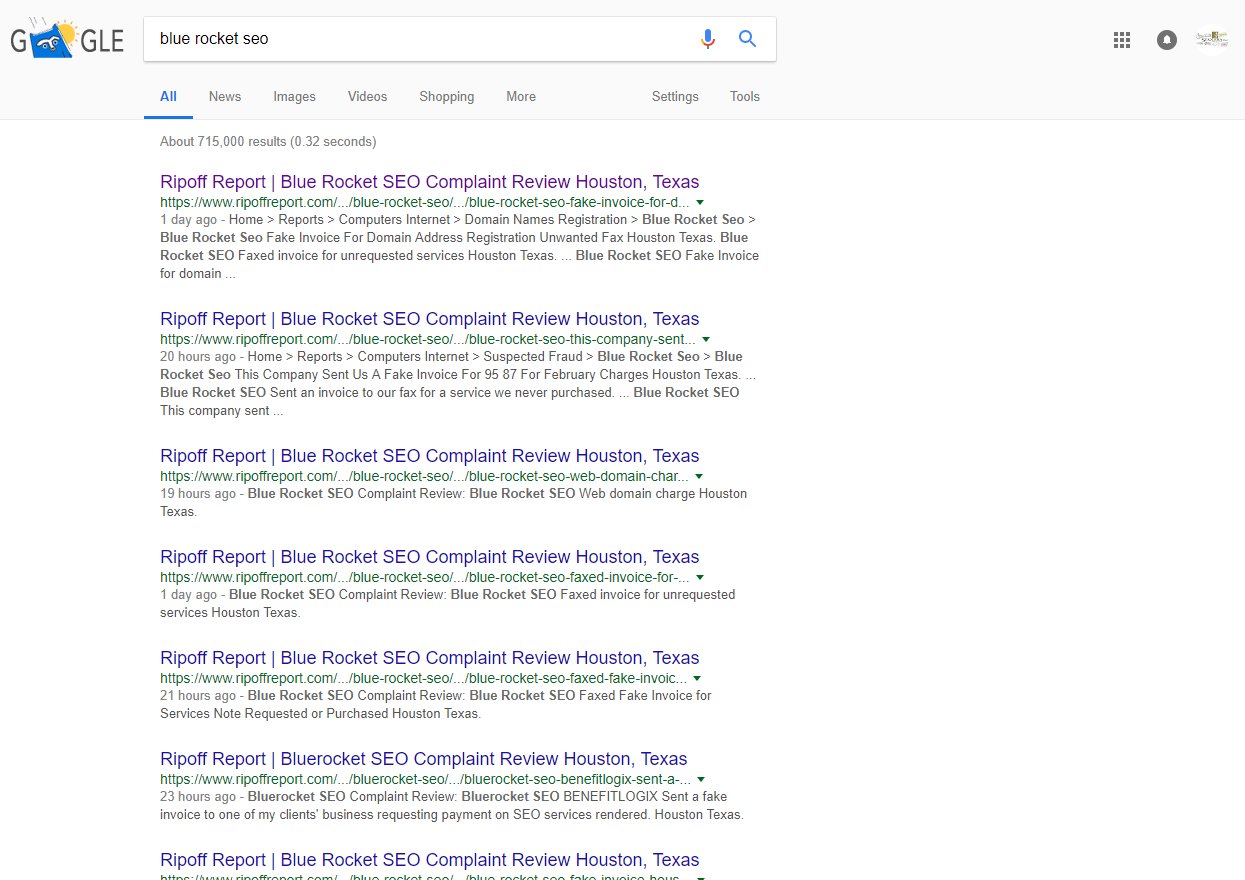Image resolution: width=1245 pixels, height=880 pixels.
Task: Click the snippet reading "Web domain charge Houston"
Action: (453, 503)
